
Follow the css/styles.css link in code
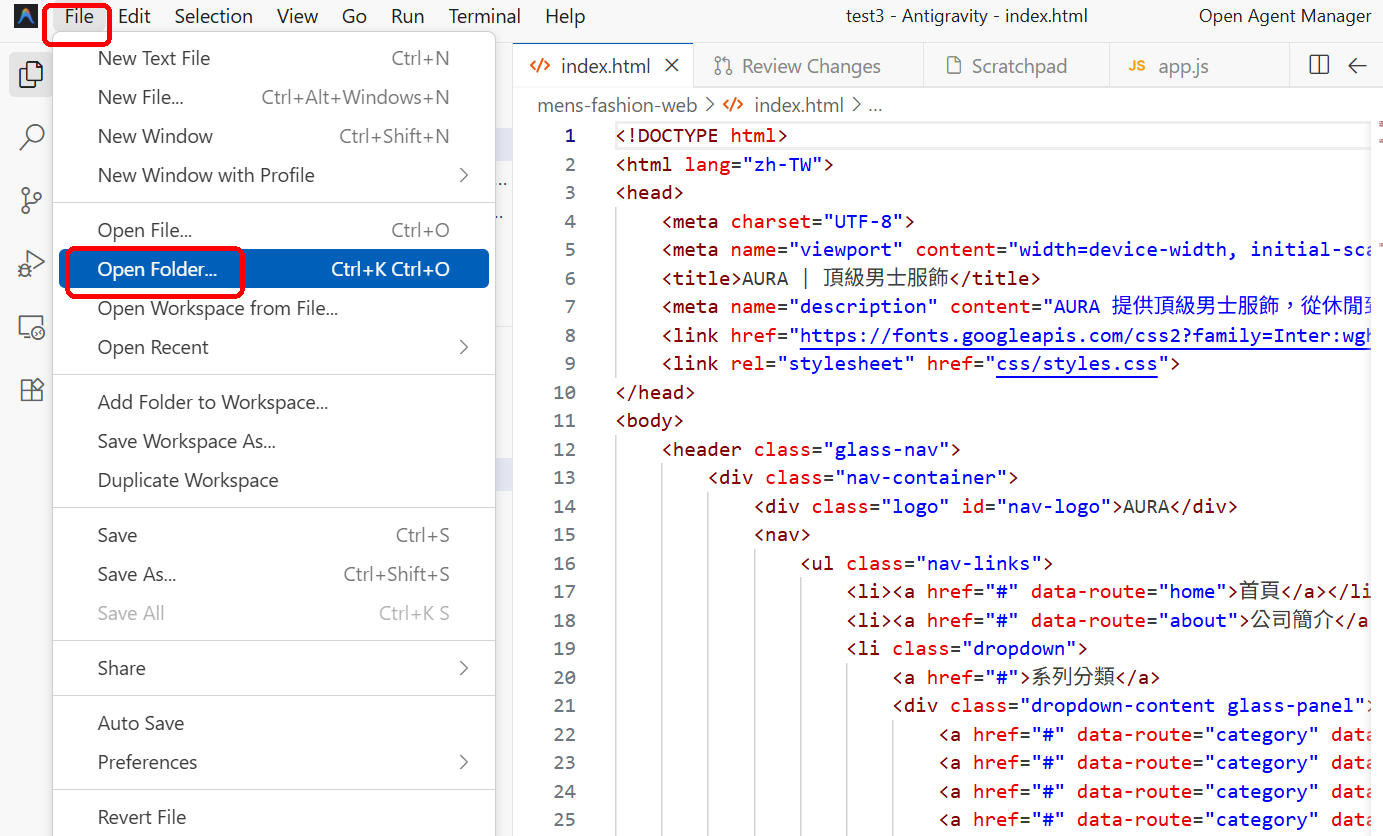1076,364
